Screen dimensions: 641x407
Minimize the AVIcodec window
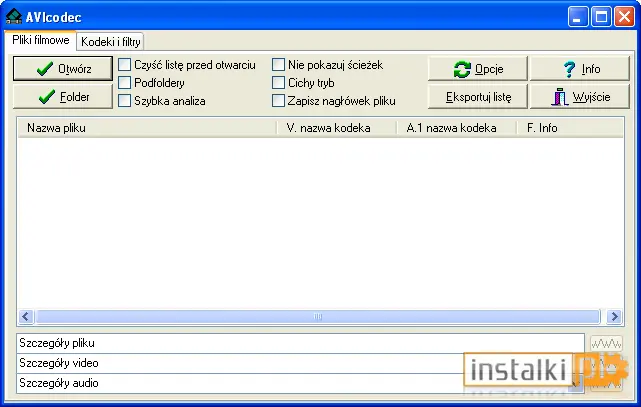[578, 17]
